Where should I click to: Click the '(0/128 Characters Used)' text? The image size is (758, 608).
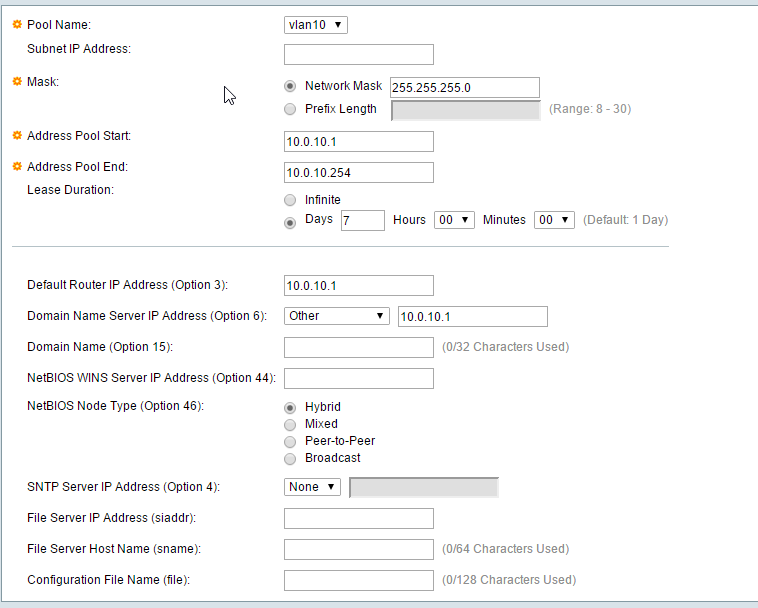(509, 580)
